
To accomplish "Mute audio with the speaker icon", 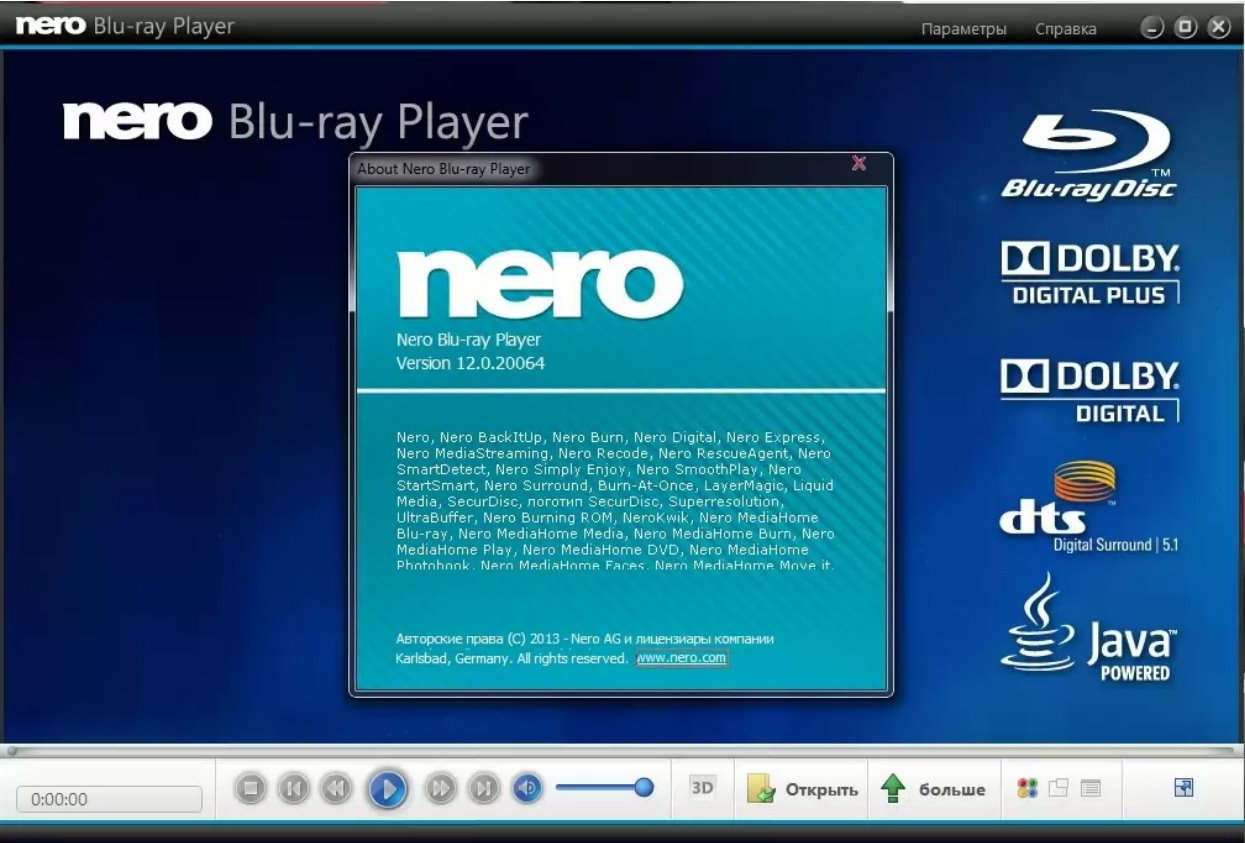I will click(527, 789).
